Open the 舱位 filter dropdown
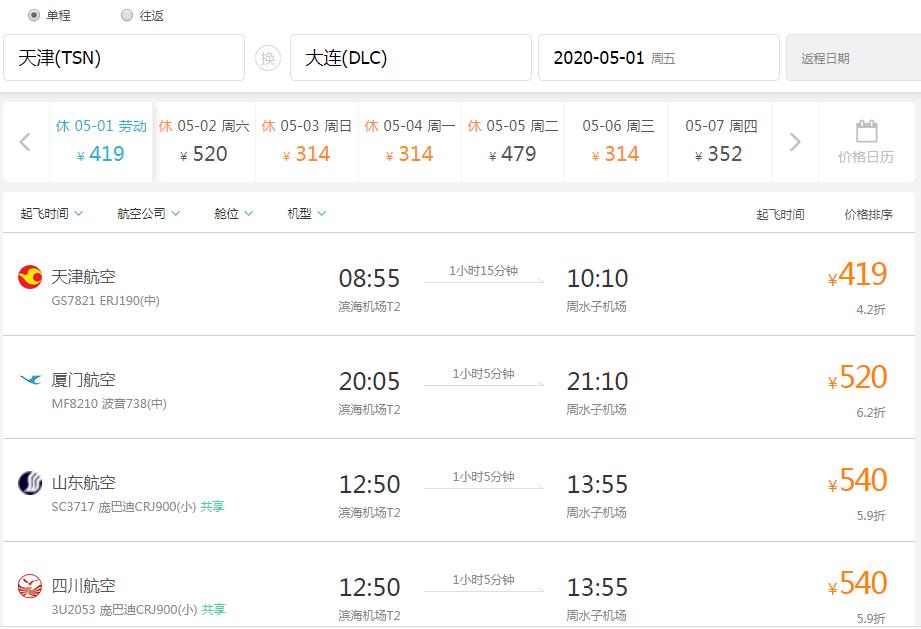The height and width of the screenshot is (629, 921). (x=229, y=212)
